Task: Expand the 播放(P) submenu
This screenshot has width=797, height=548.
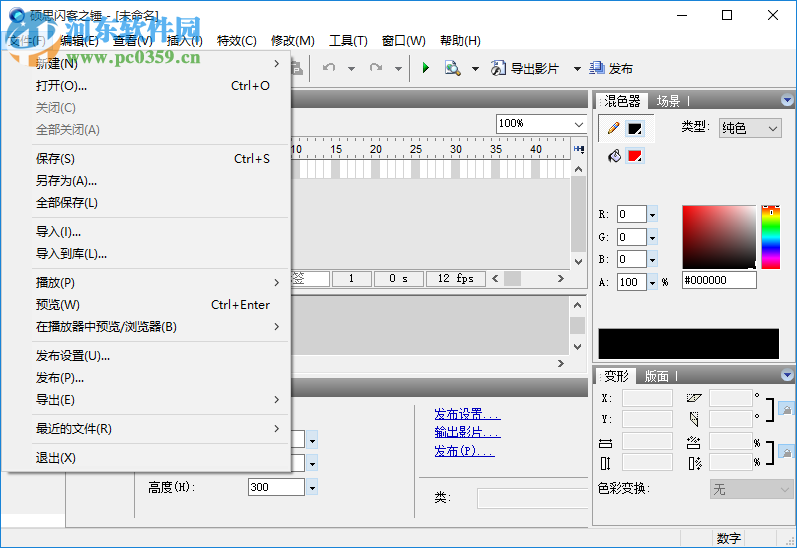Action: pos(161,282)
